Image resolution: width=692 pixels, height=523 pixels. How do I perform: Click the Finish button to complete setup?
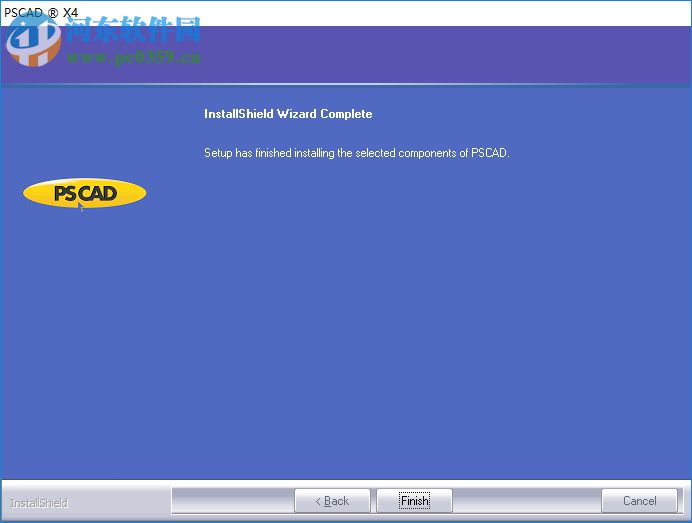pyautogui.click(x=414, y=501)
